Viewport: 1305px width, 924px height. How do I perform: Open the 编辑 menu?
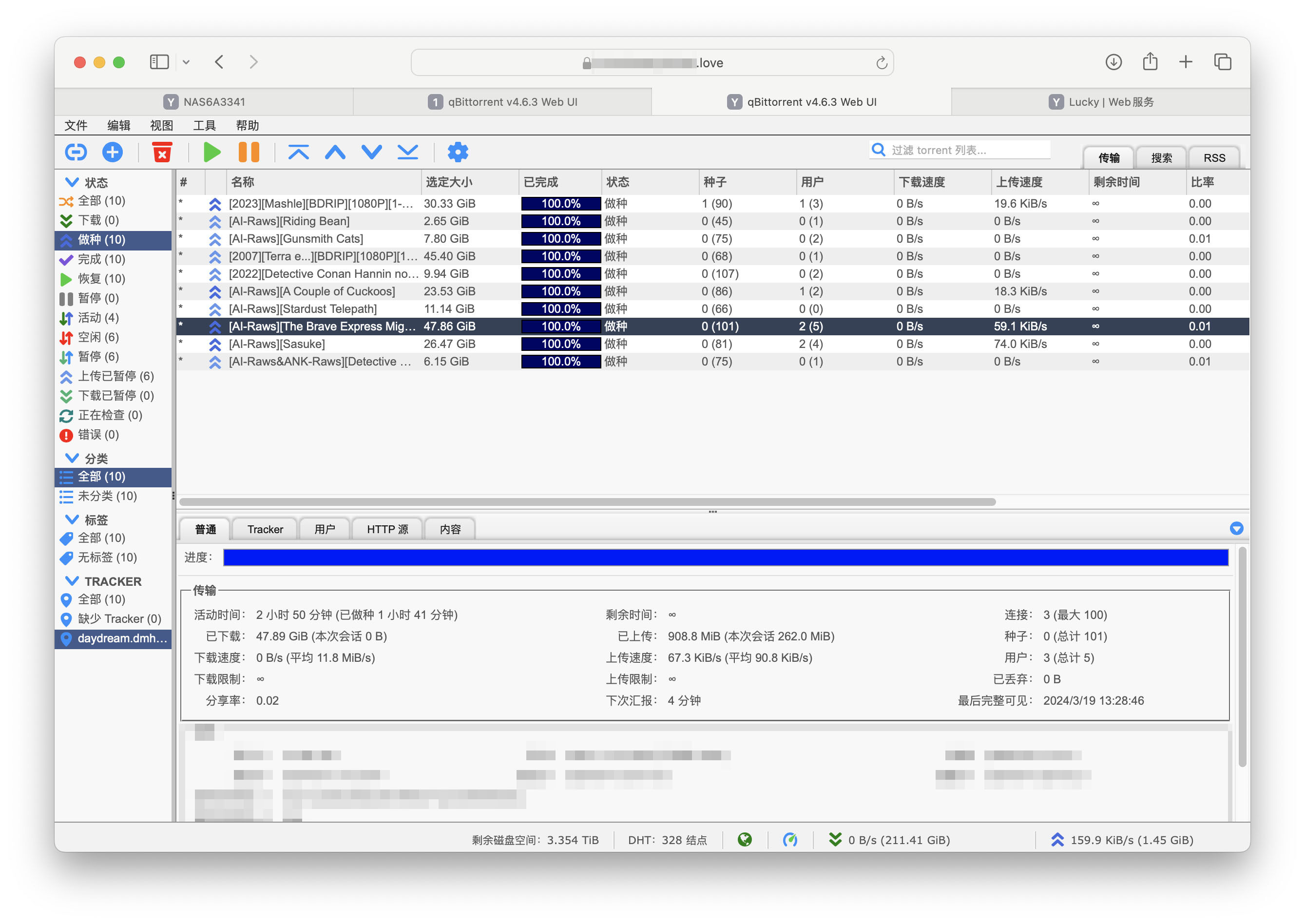pos(119,125)
